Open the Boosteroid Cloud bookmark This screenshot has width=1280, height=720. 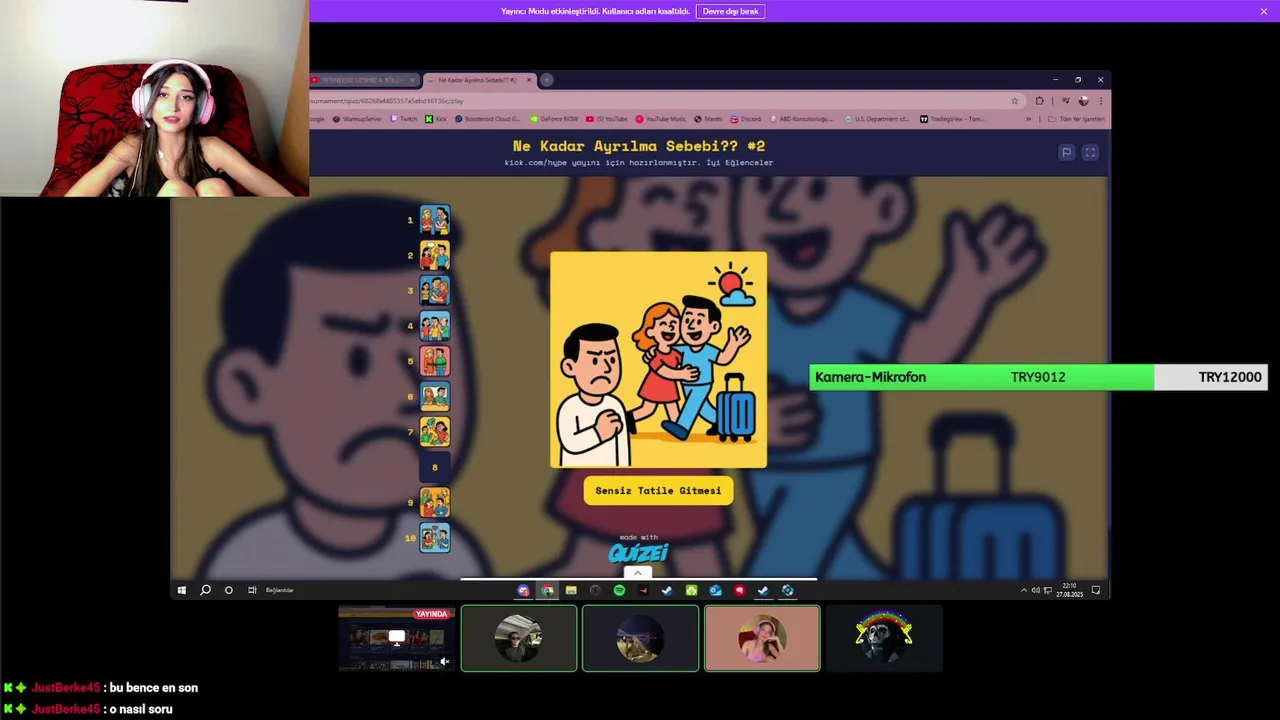(x=487, y=119)
